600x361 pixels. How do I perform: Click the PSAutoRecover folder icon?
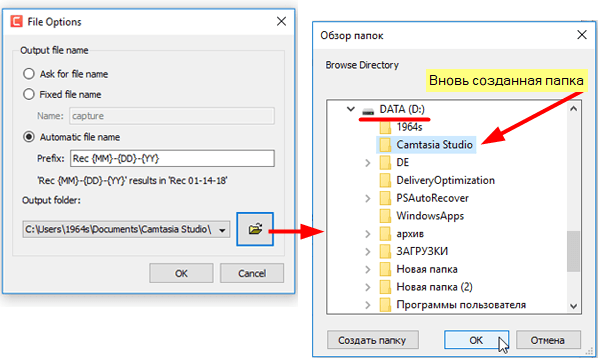pos(385,198)
